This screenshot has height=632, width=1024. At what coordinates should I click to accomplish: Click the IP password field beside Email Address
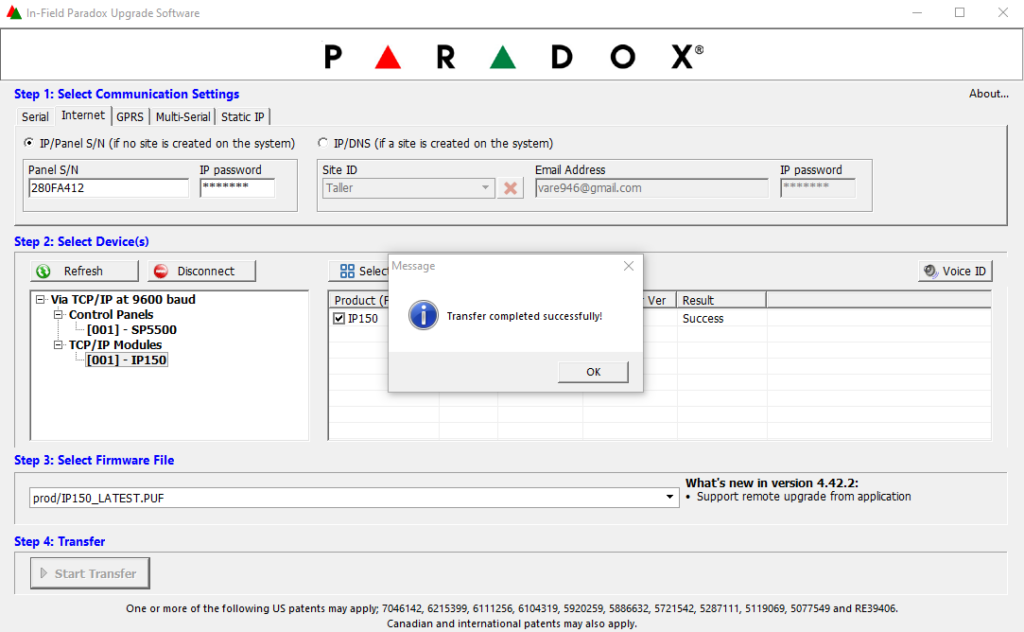[818, 188]
